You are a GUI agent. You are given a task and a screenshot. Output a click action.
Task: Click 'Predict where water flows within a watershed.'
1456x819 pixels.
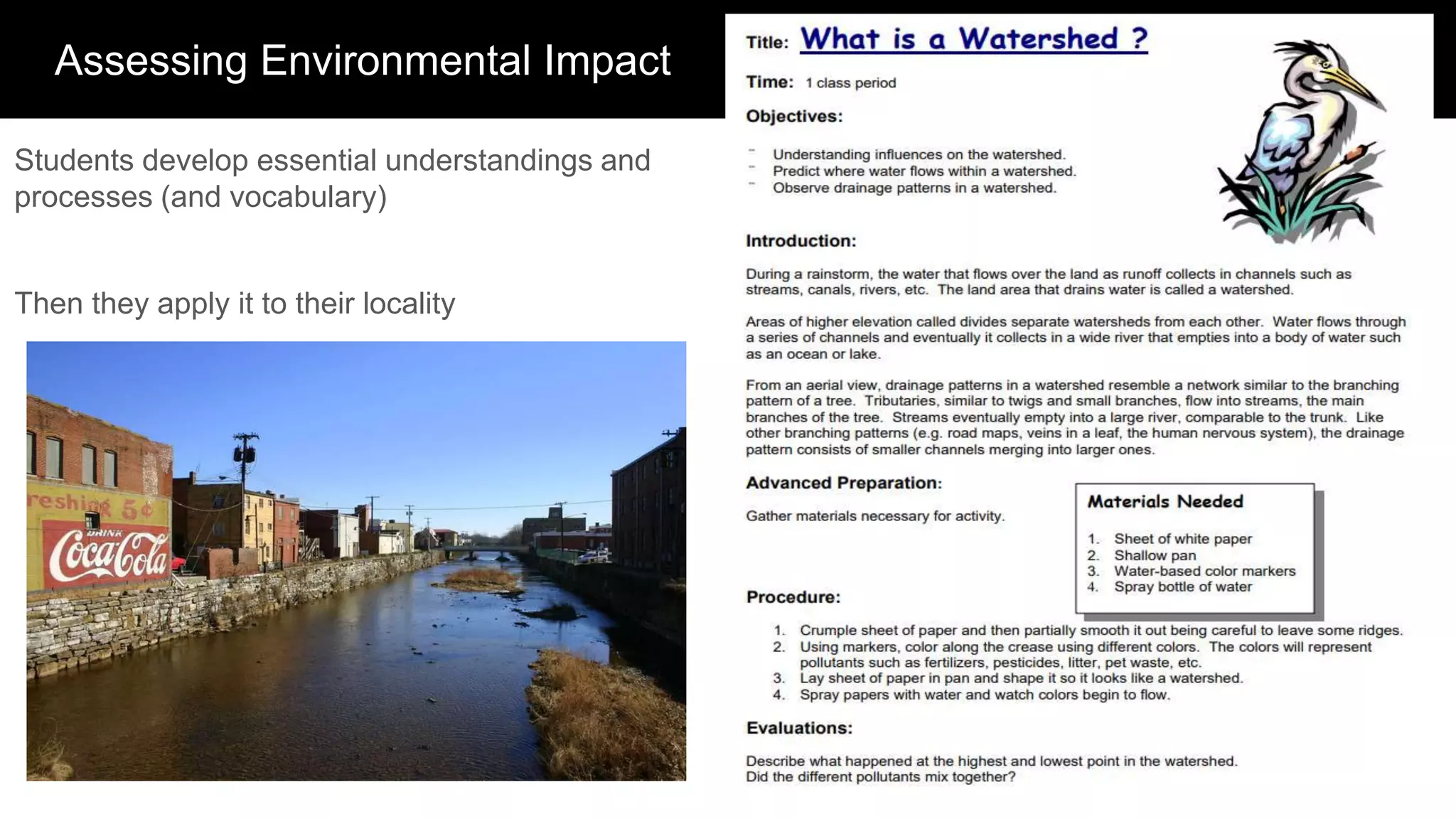(924, 171)
